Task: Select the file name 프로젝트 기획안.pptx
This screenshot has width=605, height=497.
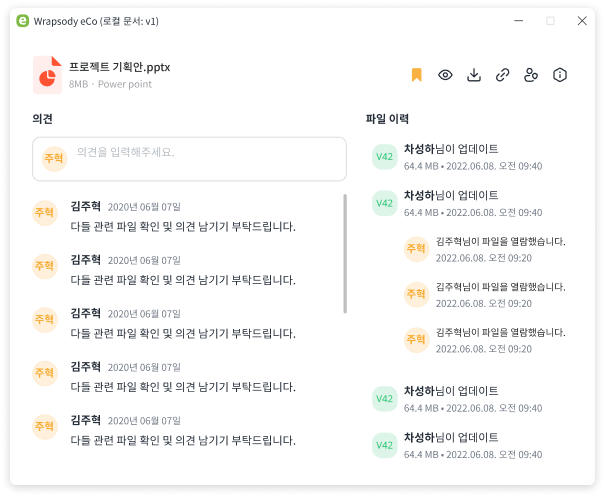Action: click(x=120, y=67)
